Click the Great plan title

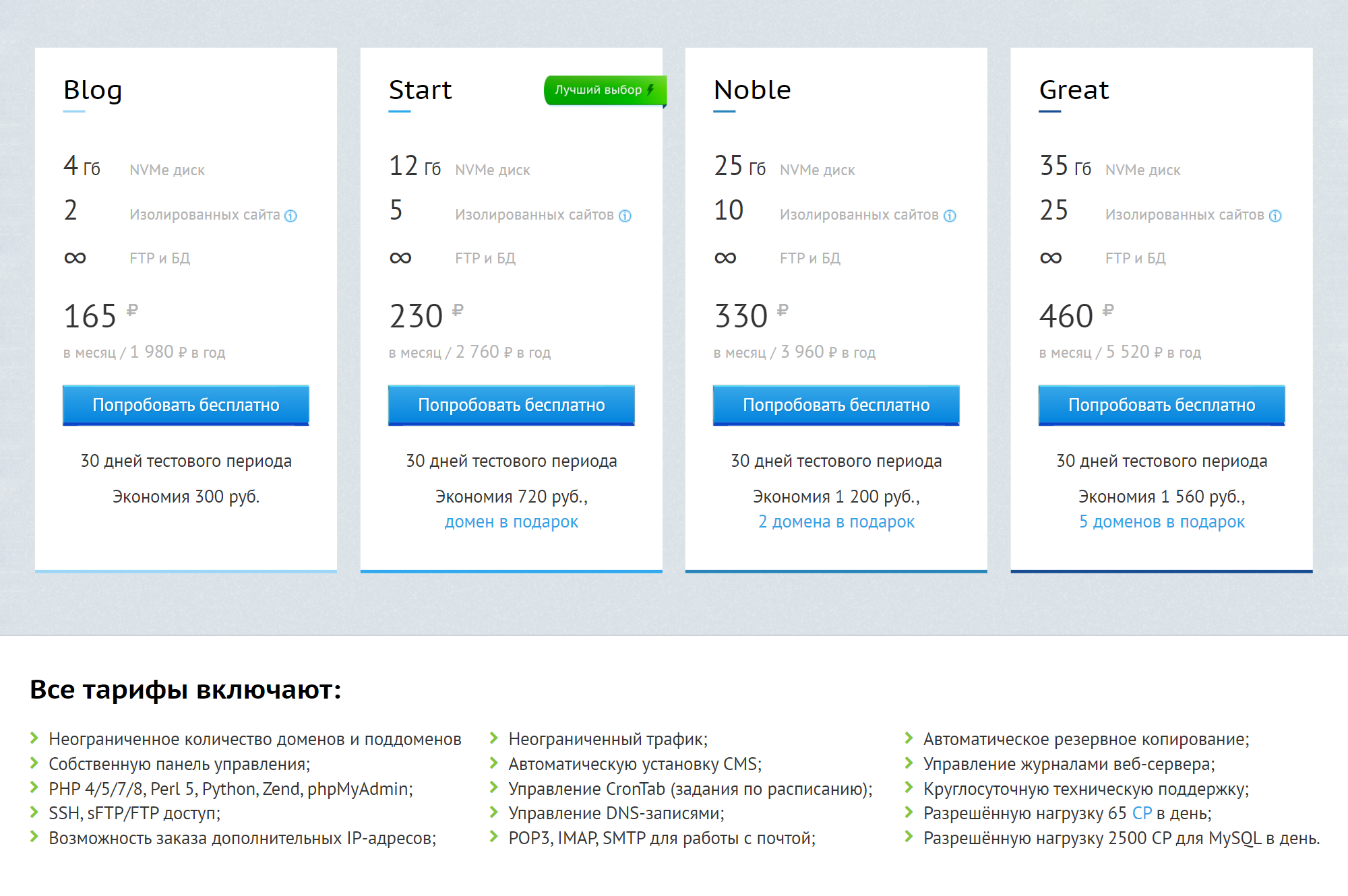[1074, 90]
